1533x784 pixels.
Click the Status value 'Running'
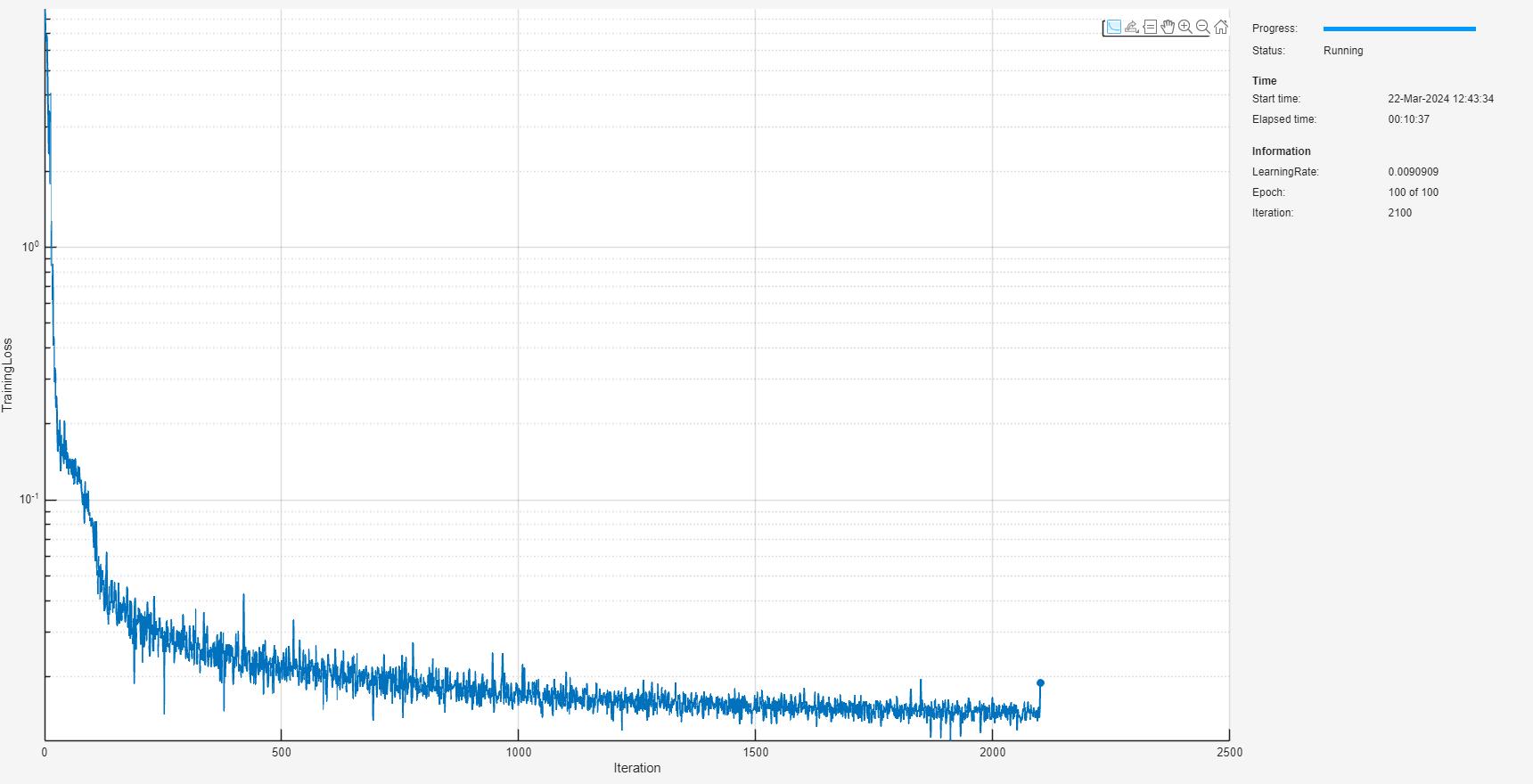[1343, 51]
